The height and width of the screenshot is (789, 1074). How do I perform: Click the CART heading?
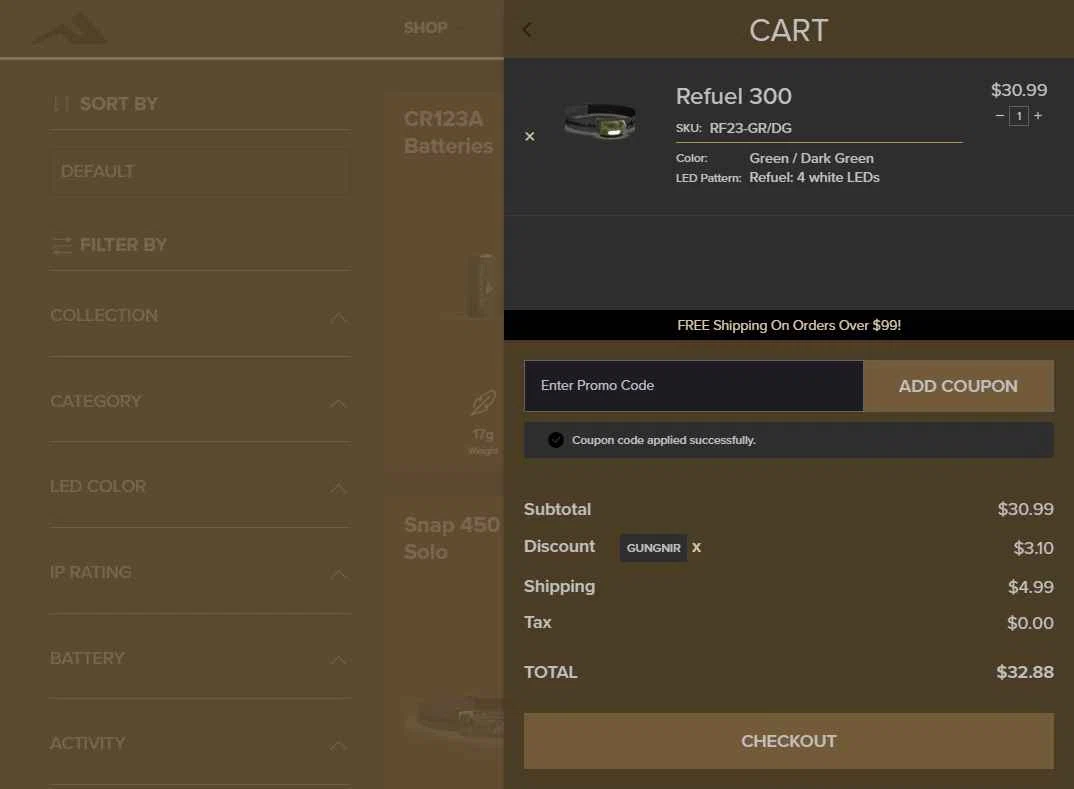pos(788,30)
